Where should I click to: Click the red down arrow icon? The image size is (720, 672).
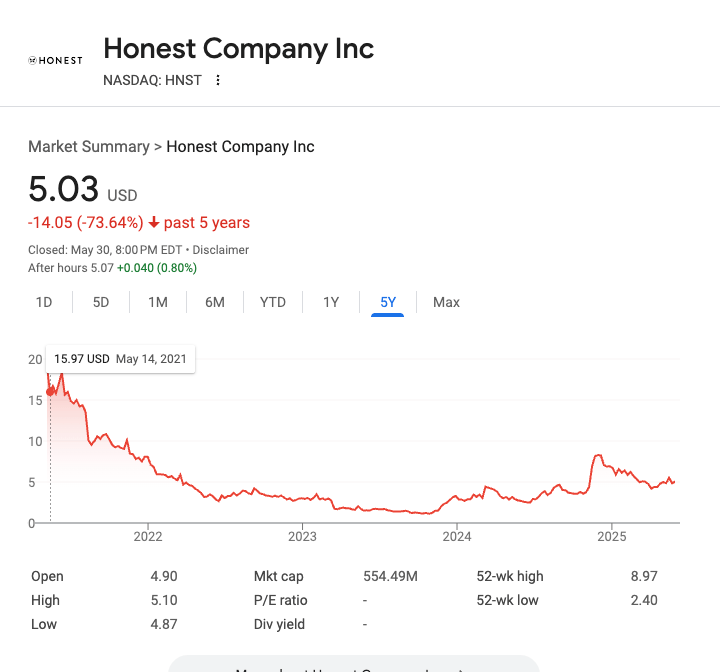[154, 223]
